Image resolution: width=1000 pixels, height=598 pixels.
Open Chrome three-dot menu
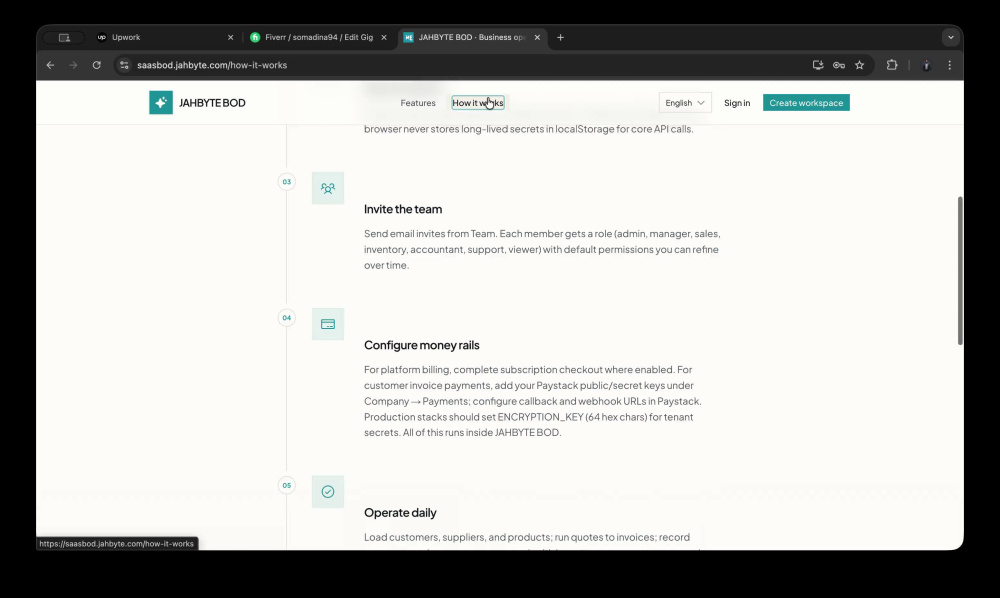coord(950,65)
